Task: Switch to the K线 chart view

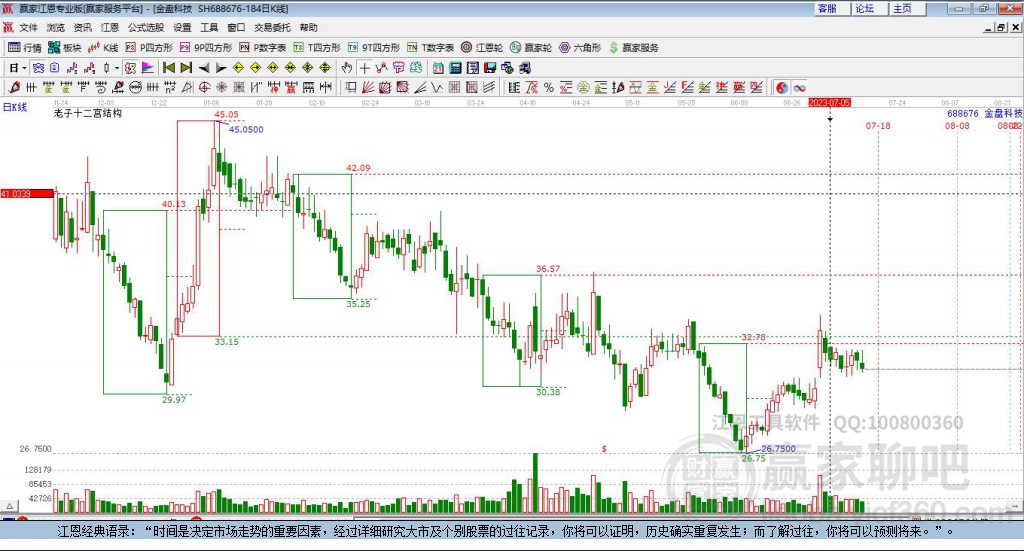Action: point(103,48)
